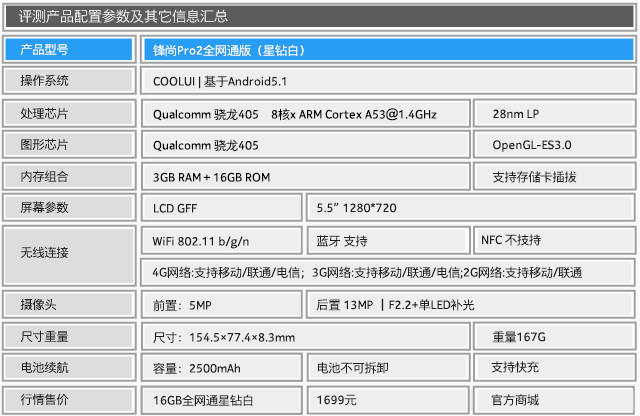
Task: Click the 支持存储卡插拔 cell
Action: [x=553, y=177]
